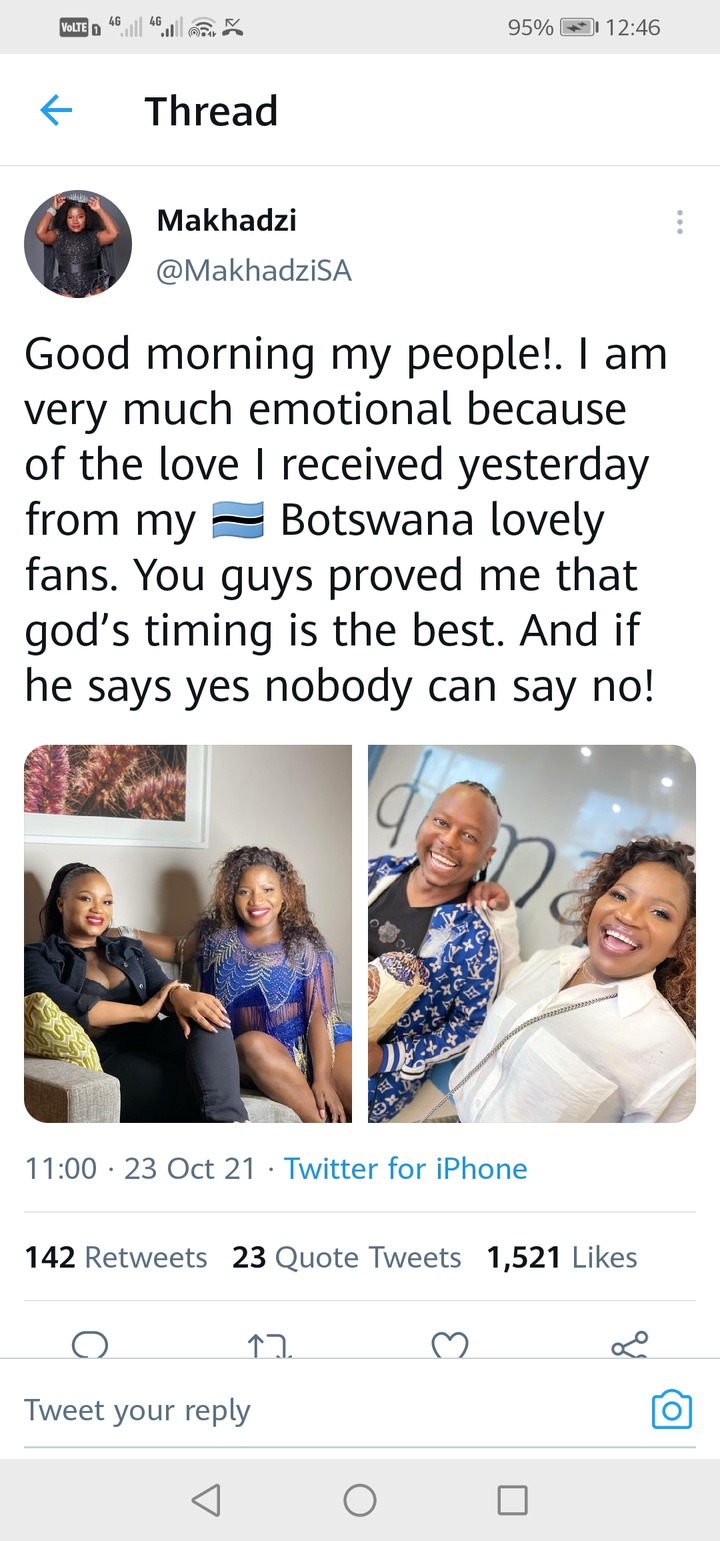Tap the back arrow in Thread header
Viewport: 720px width, 1541px height.
click(56, 111)
